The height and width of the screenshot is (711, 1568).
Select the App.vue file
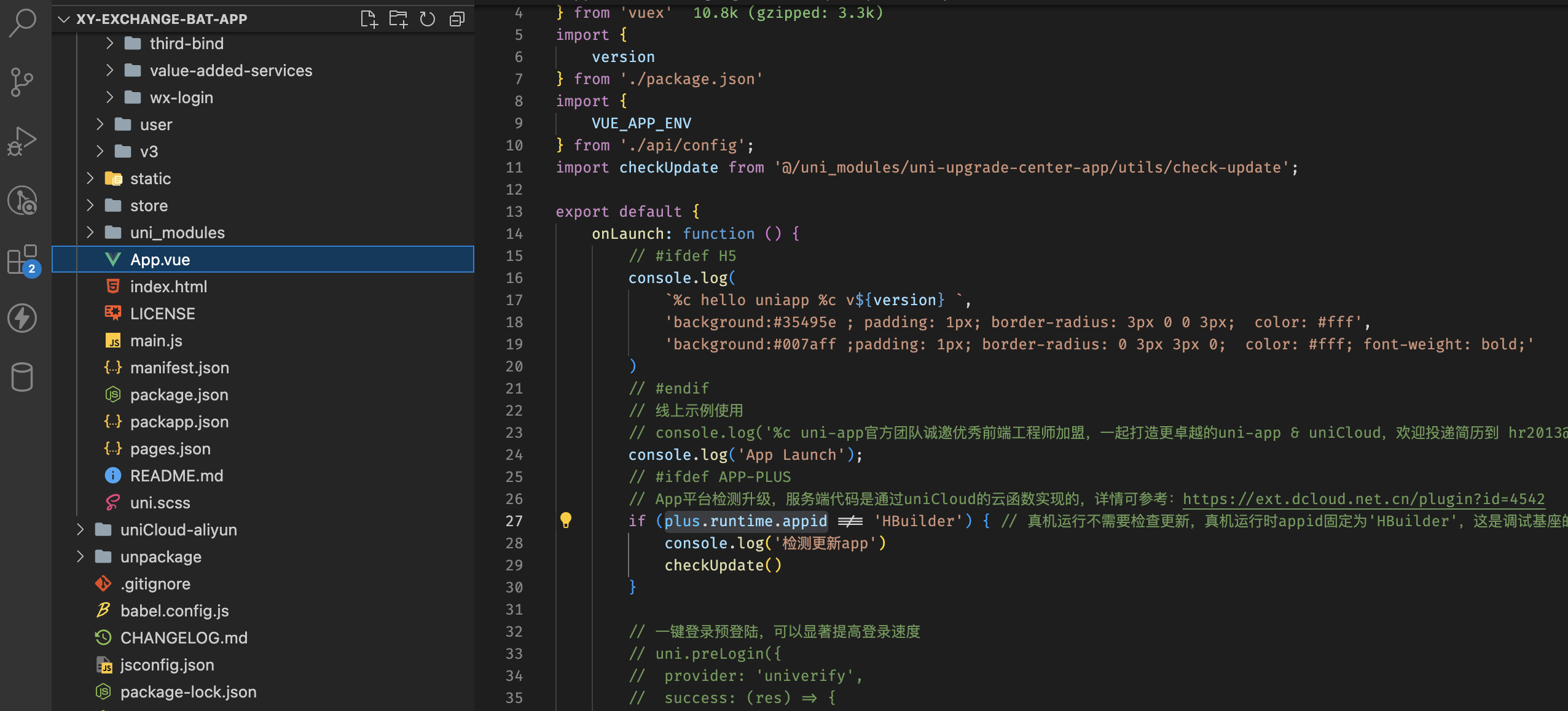coord(263,259)
